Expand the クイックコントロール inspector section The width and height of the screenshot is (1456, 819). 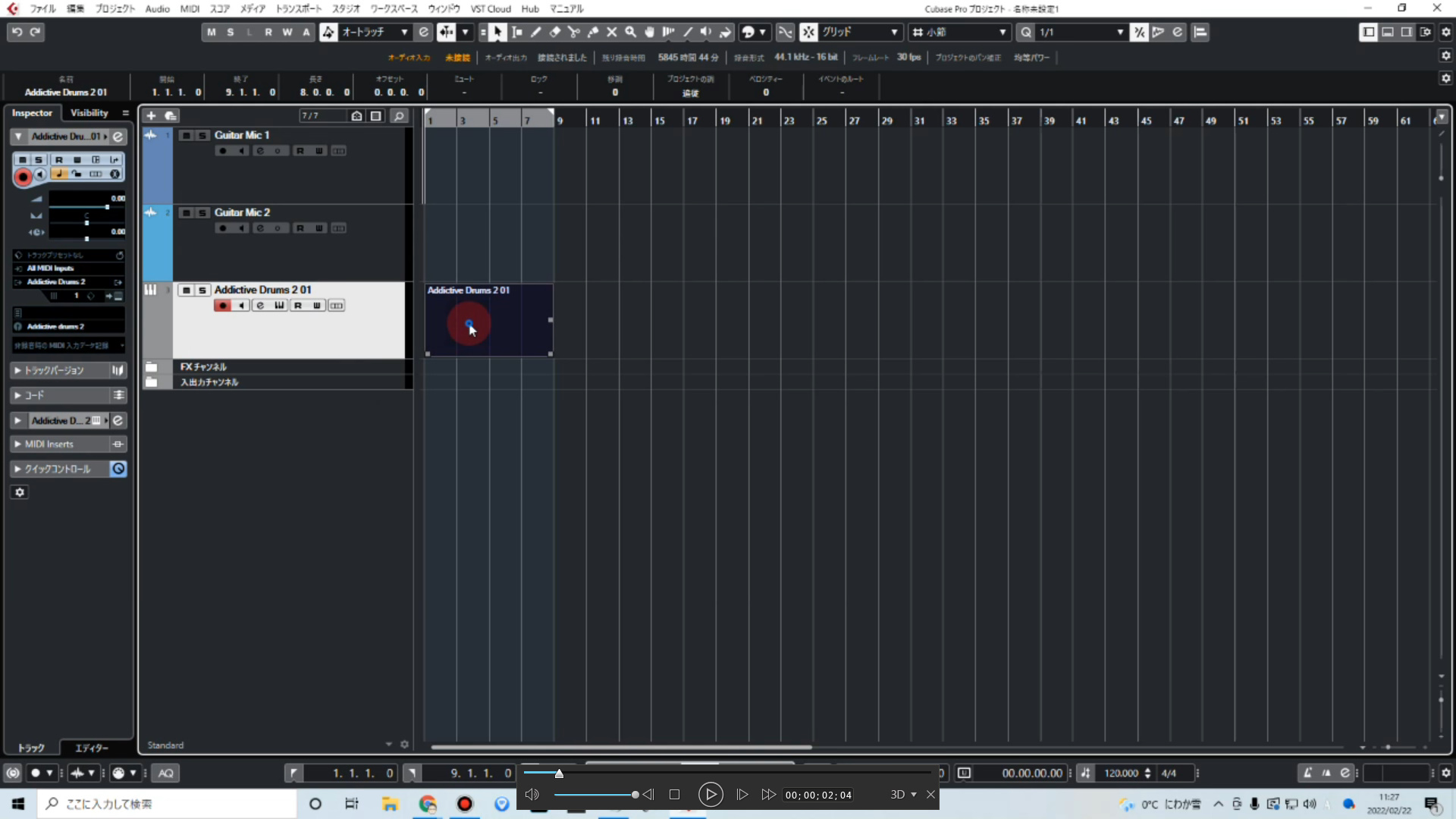point(17,469)
